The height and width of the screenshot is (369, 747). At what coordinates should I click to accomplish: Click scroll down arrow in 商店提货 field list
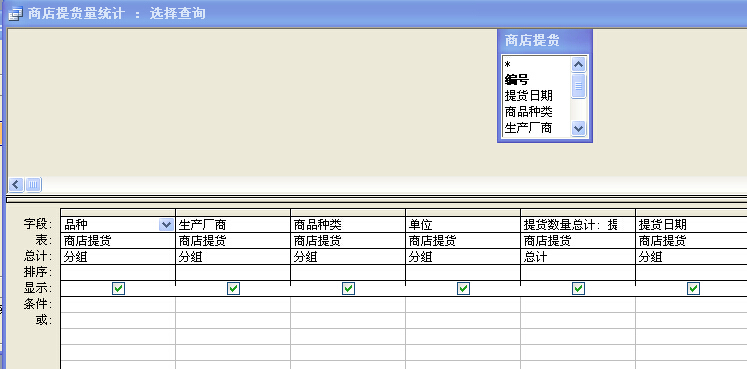pyautogui.click(x=578, y=128)
